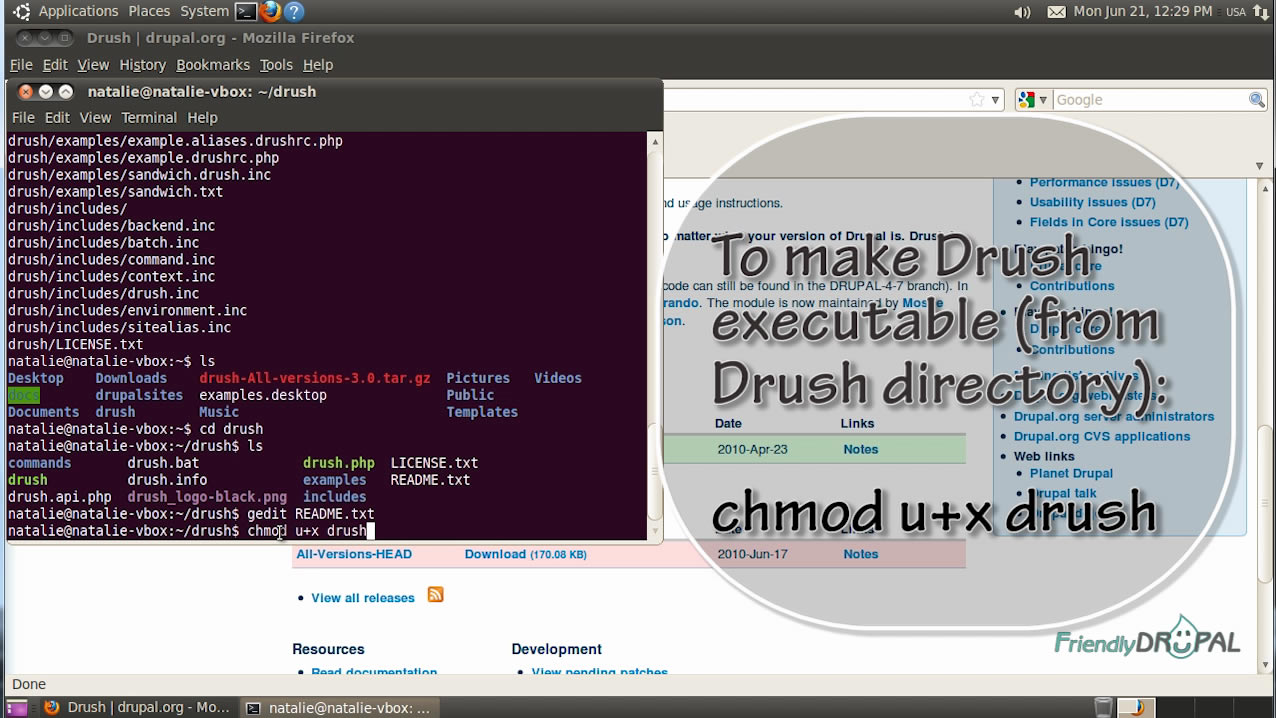The width and height of the screenshot is (1276, 718).
Task: Click the RSS feed icon beside View all releases
Action: 434,594
